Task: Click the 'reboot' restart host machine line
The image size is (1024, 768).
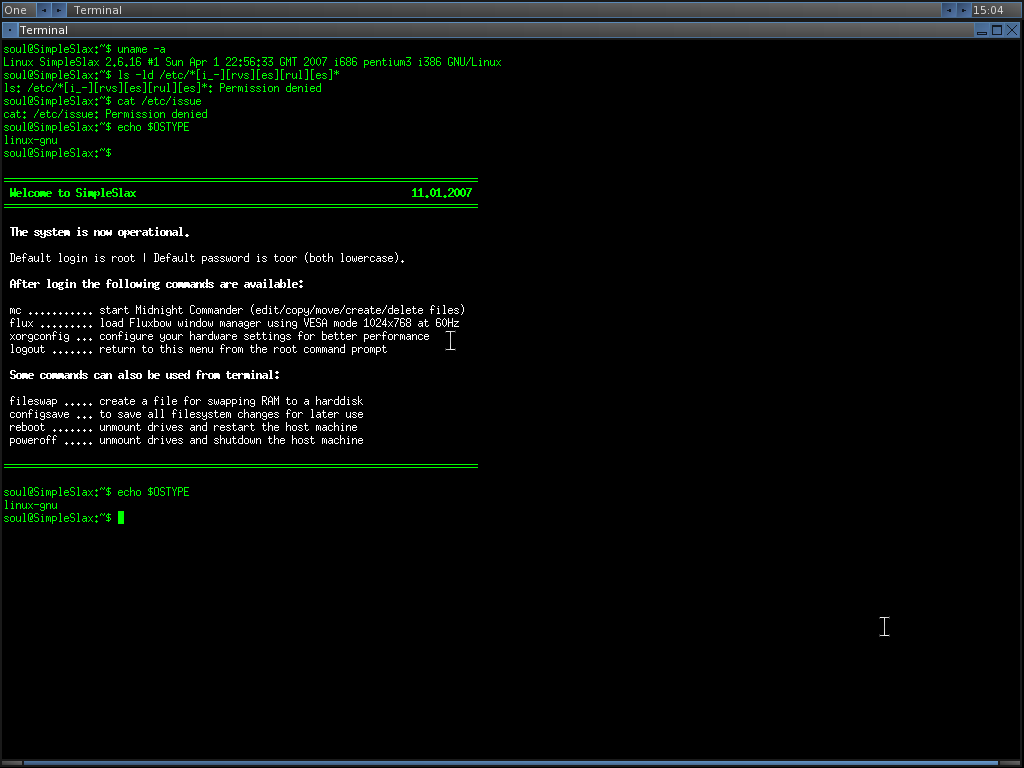Action: 184,427
